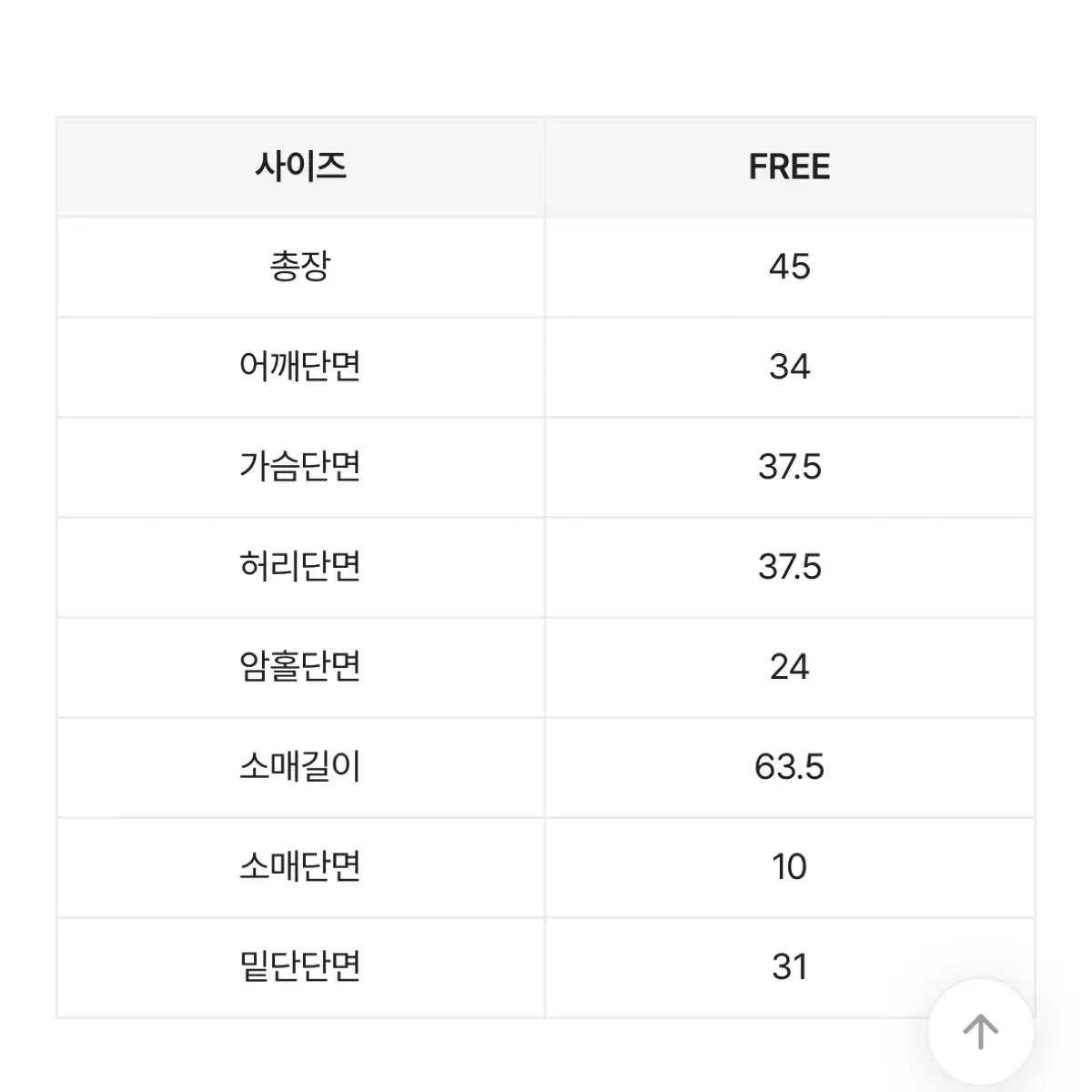The width and height of the screenshot is (1092, 1092).
Task: Tap the 37.5 value for 가슴단면
Action: tap(790, 468)
